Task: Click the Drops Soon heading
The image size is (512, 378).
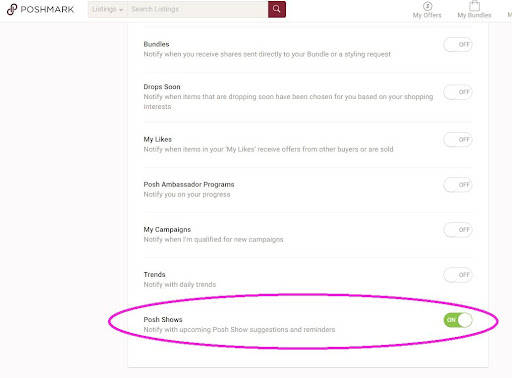Action: (x=162, y=87)
